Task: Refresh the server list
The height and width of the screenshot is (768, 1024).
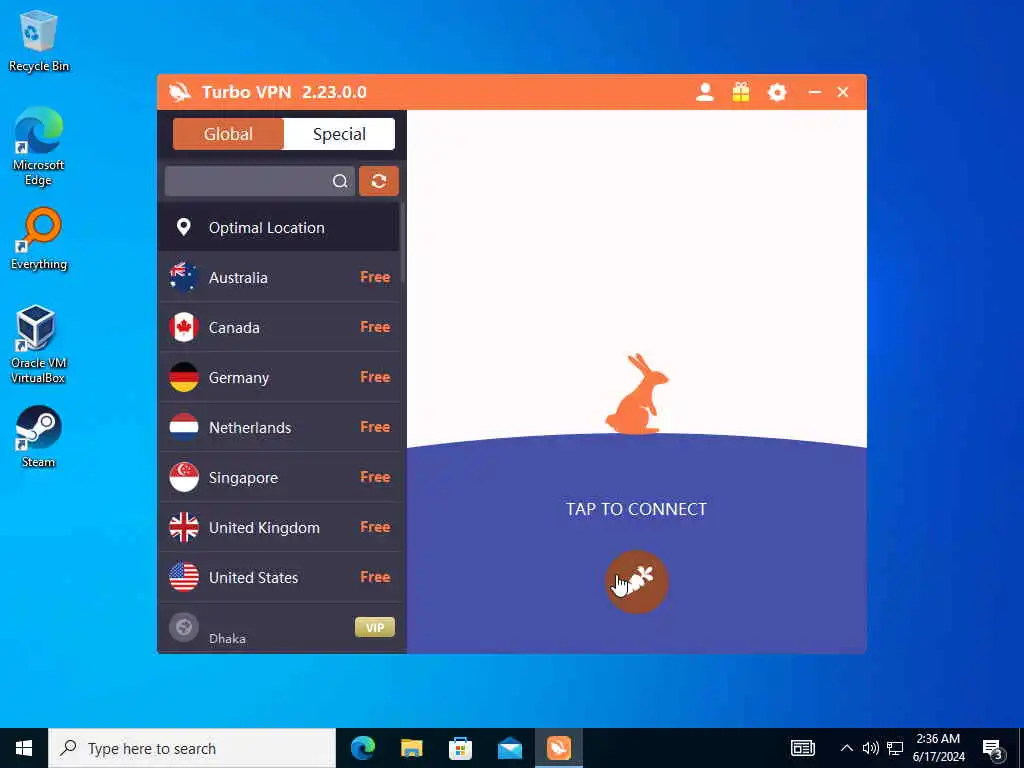Action: pos(379,181)
